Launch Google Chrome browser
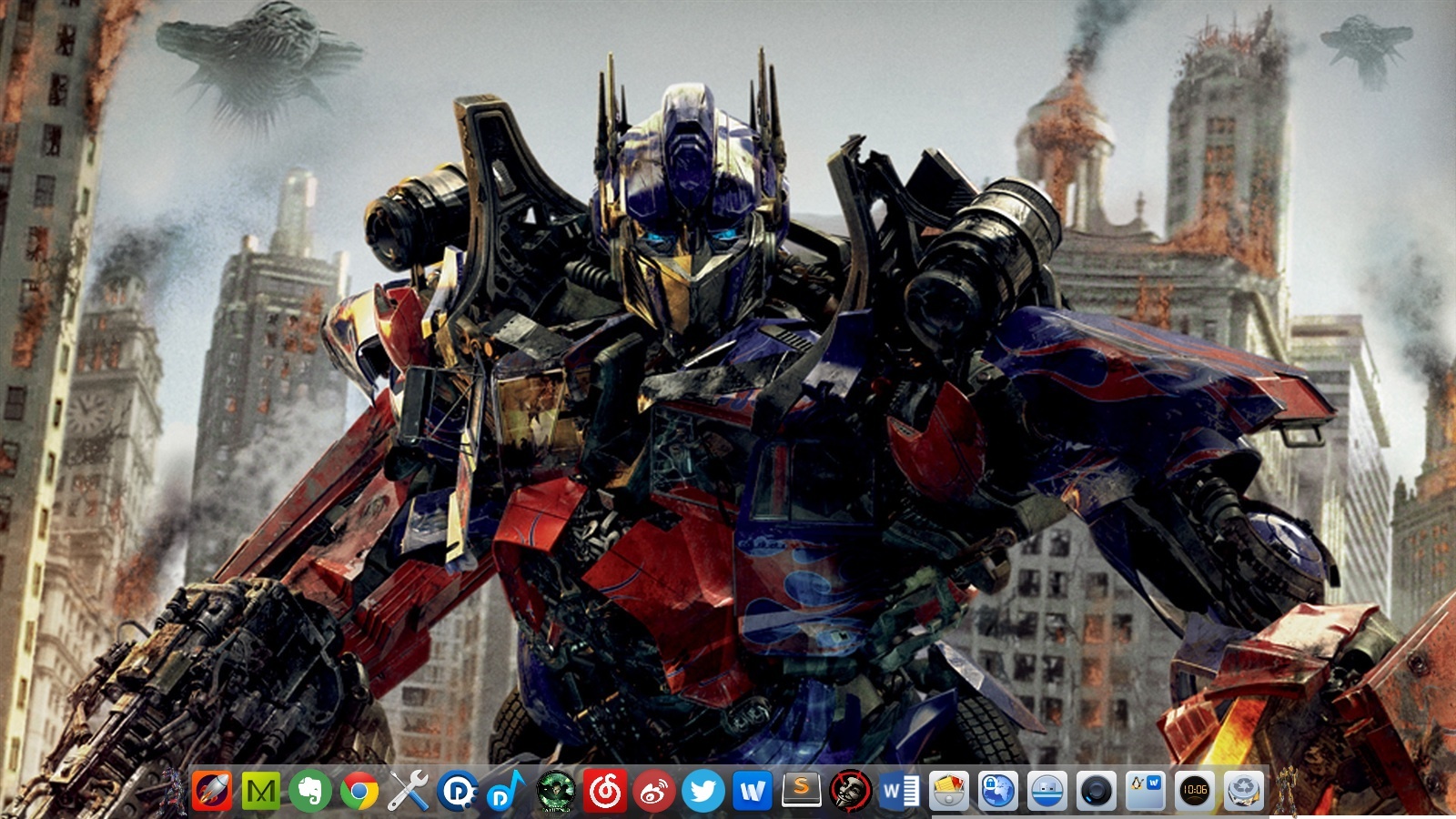Image resolution: width=1456 pixels, height=819 pixels. pyautogui.click(x=359, y=791)
